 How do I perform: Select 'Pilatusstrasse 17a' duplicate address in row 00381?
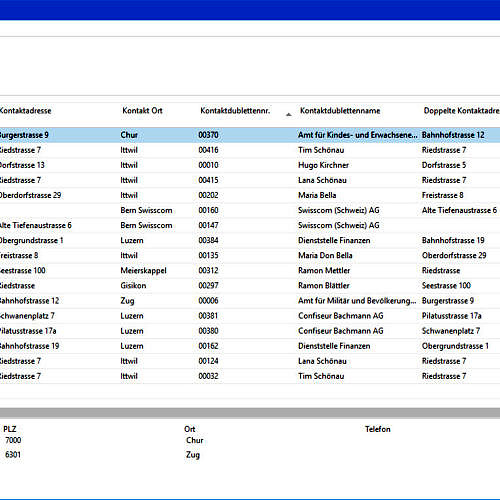[452, 316]
